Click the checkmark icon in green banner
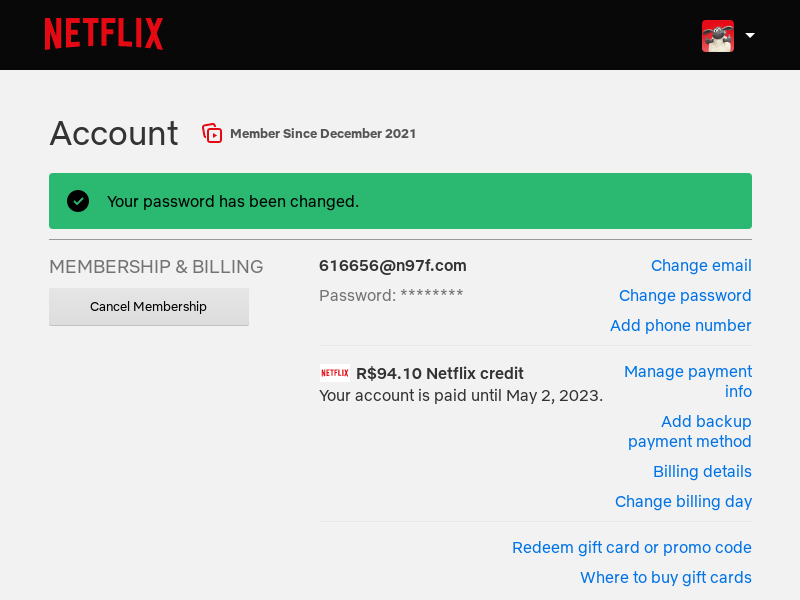 click(78, 201)
